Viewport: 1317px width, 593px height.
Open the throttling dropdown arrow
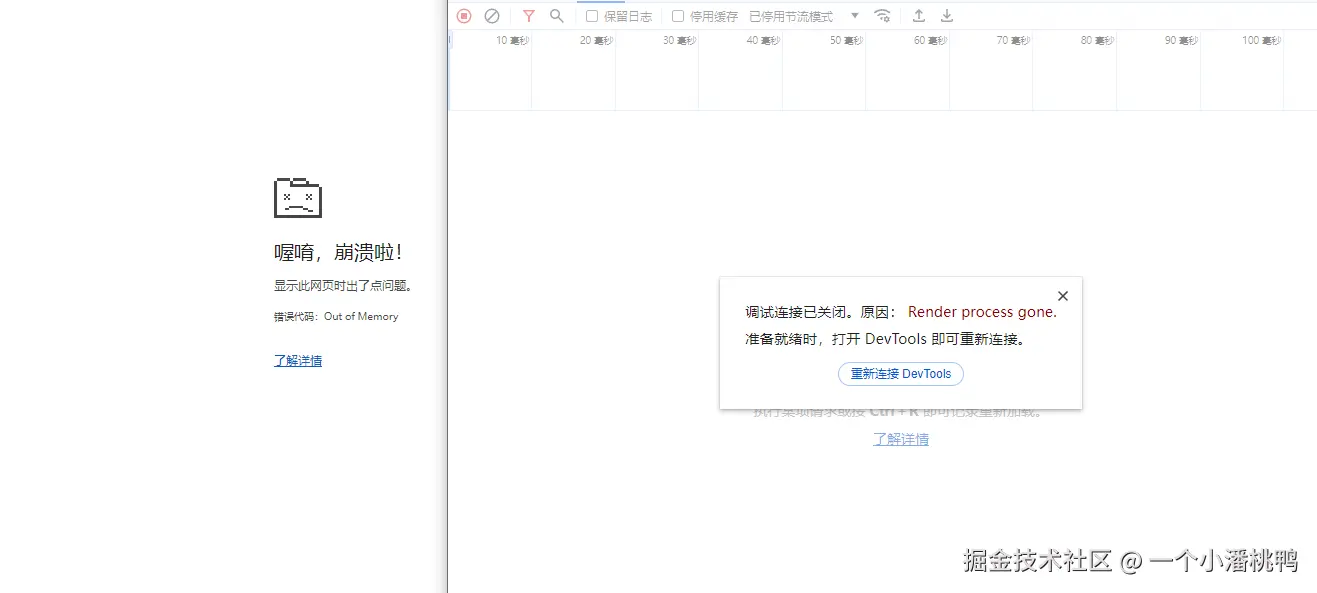click(855, 15)
